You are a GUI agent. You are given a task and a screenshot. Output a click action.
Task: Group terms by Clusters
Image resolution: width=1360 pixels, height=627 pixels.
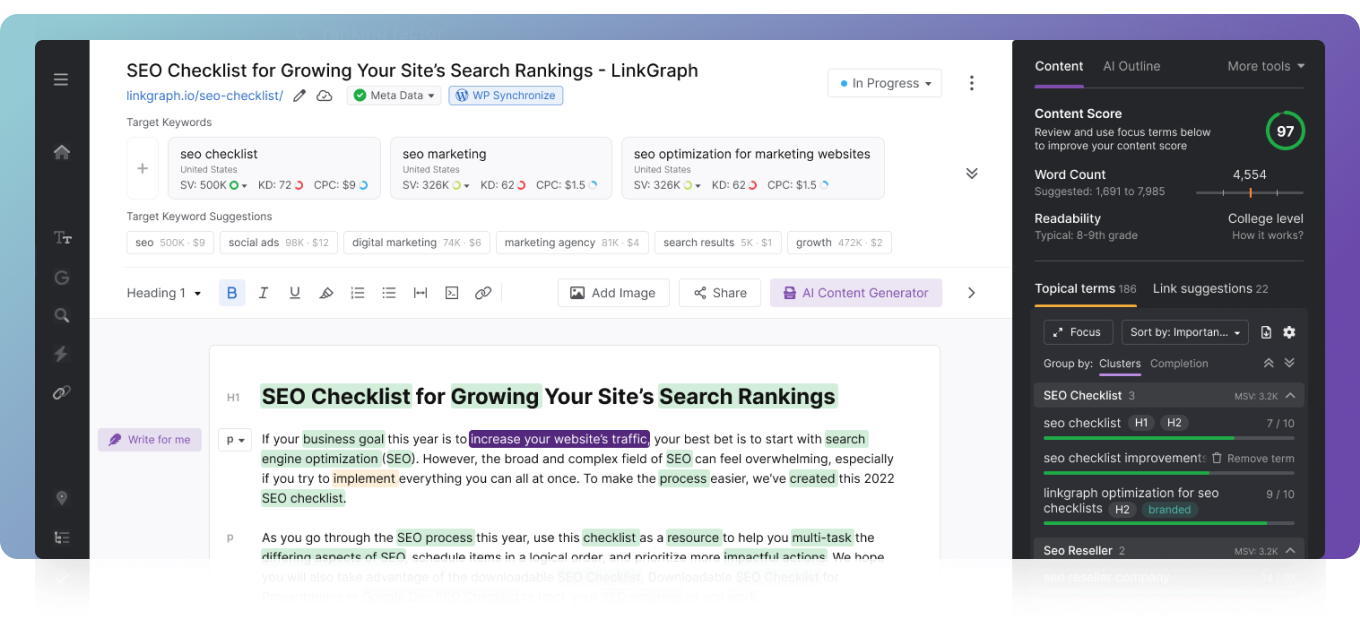(x=1119, y=364)
